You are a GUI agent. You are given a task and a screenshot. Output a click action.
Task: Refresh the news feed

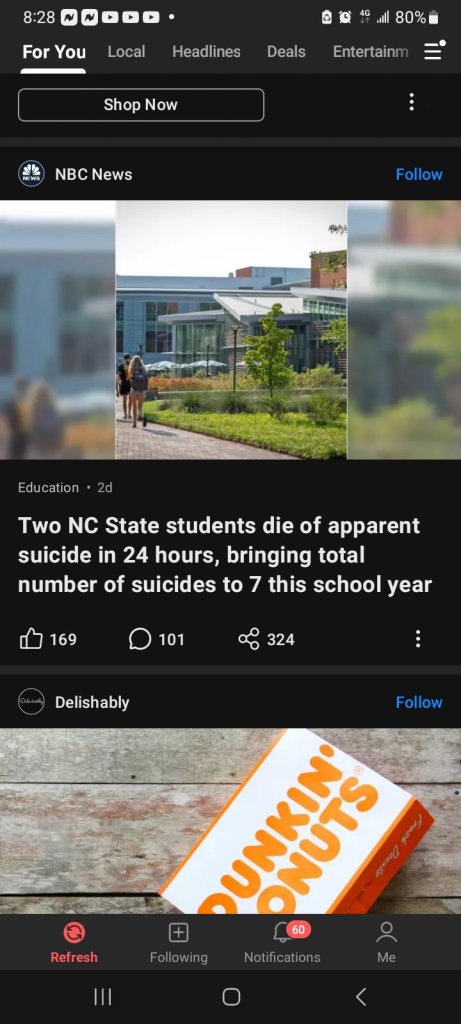(x=74, y=943)
